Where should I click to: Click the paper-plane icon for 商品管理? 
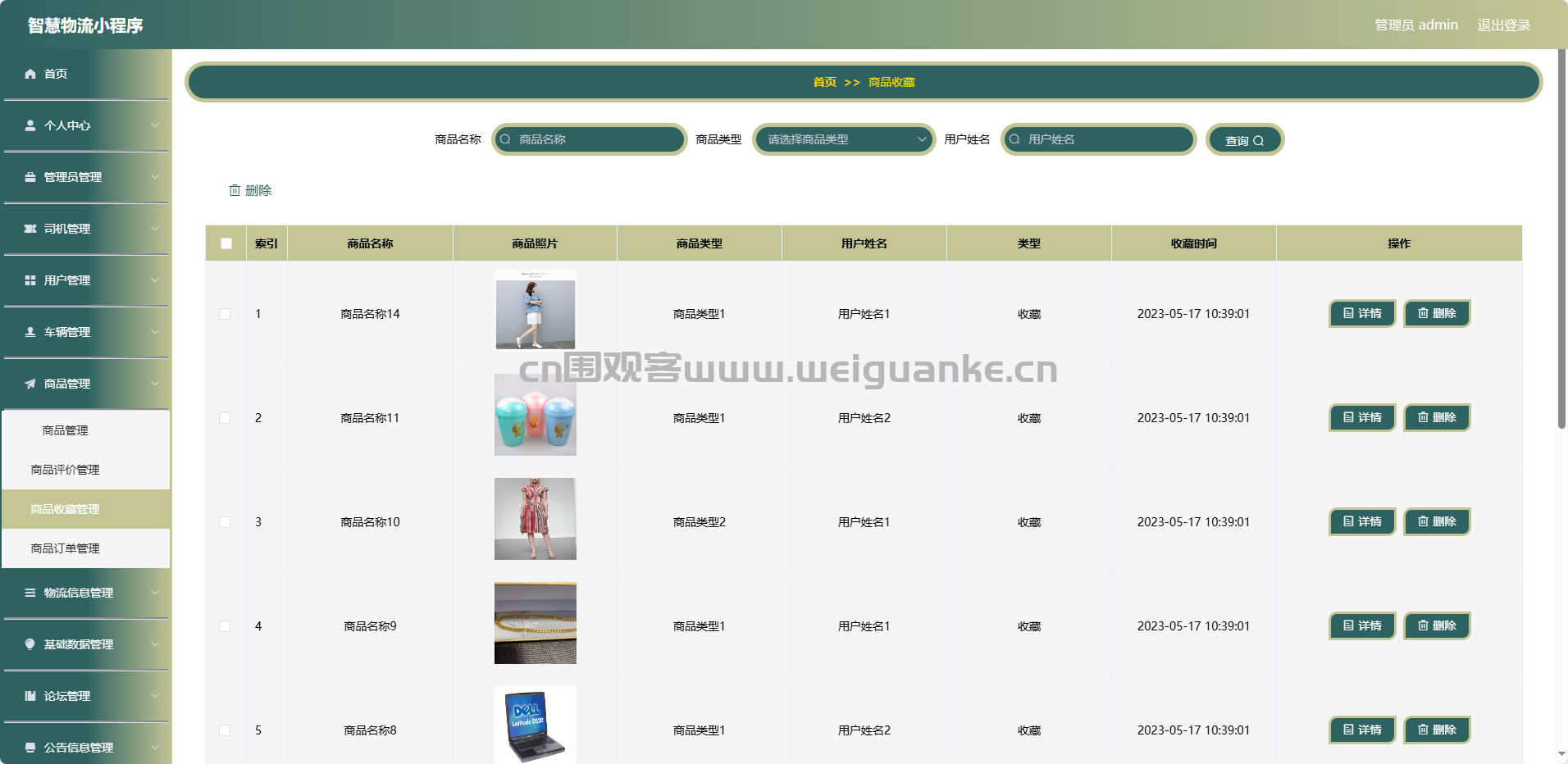(30, 384)
